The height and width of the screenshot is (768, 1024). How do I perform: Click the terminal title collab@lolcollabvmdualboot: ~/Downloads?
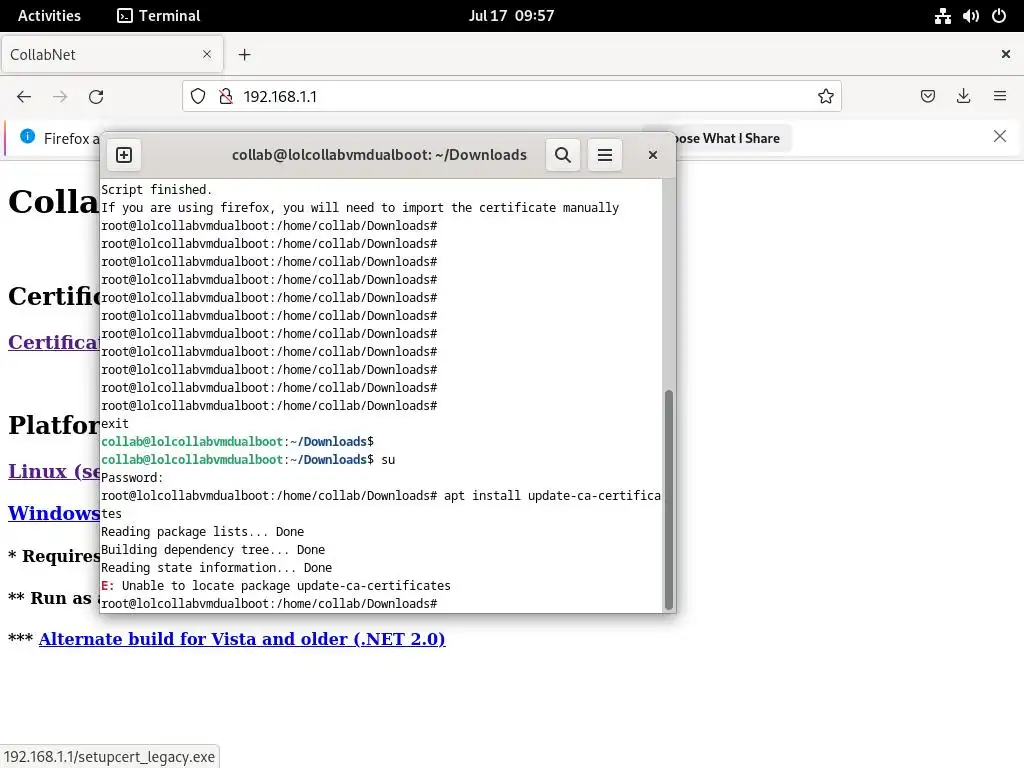click(379, 155)
